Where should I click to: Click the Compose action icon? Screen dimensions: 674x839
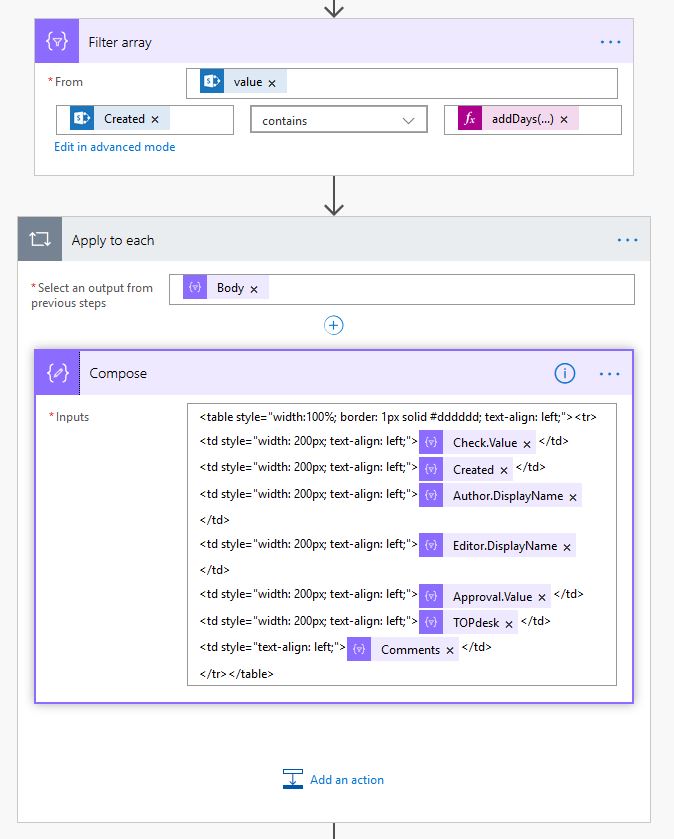57,373
